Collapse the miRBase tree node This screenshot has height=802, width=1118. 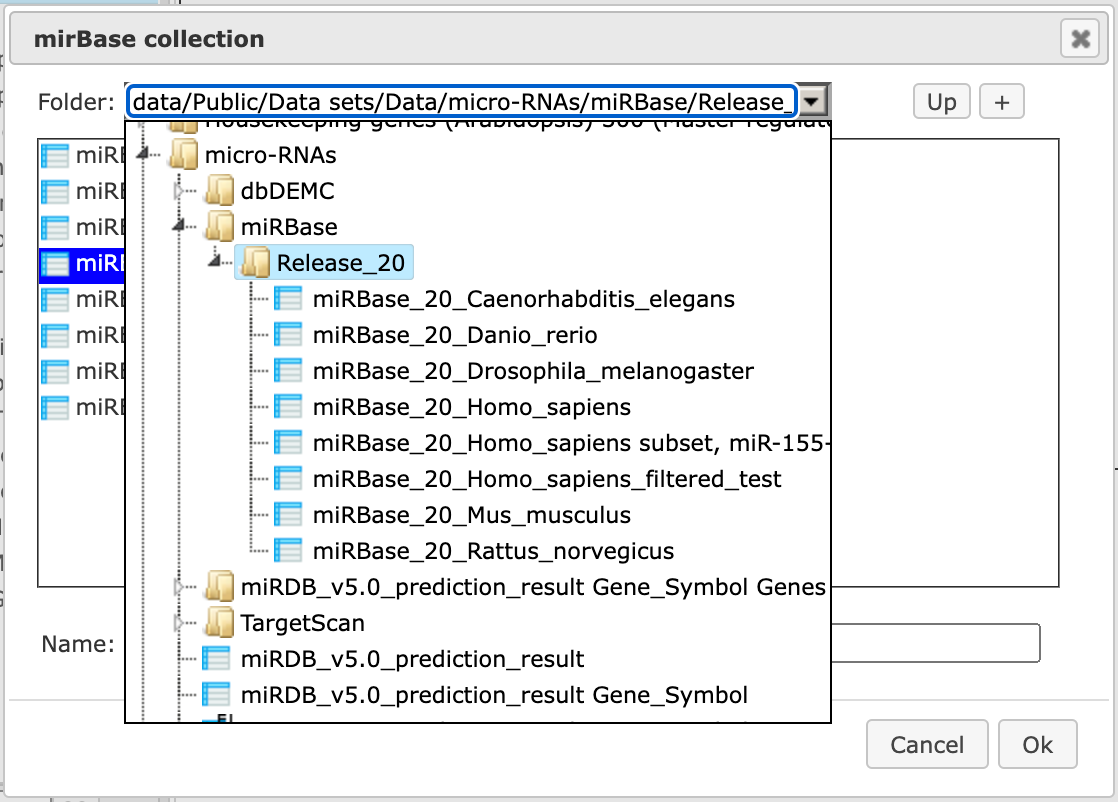(180, 225)
